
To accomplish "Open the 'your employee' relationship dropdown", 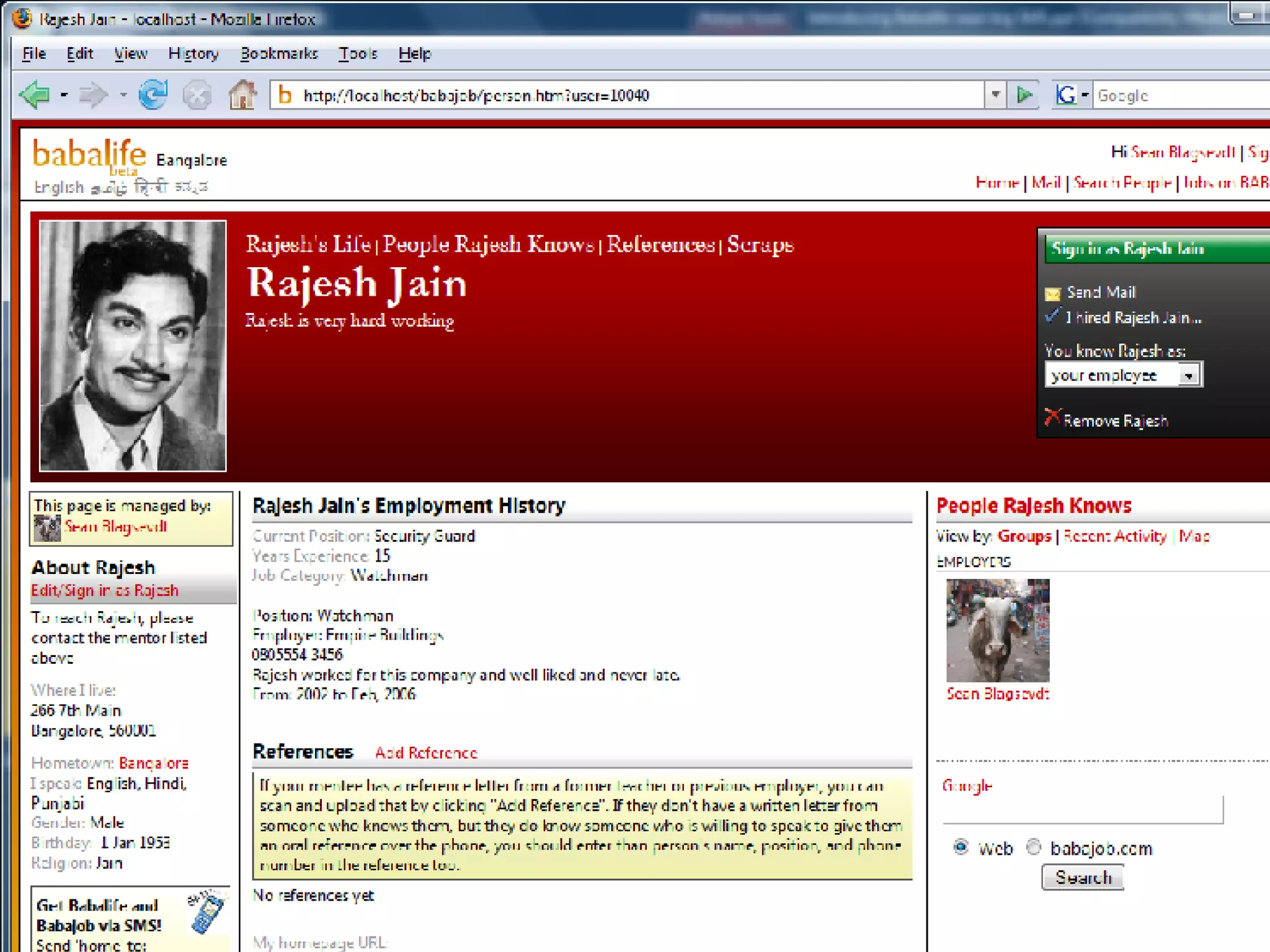I will [x=1188, y=376].
